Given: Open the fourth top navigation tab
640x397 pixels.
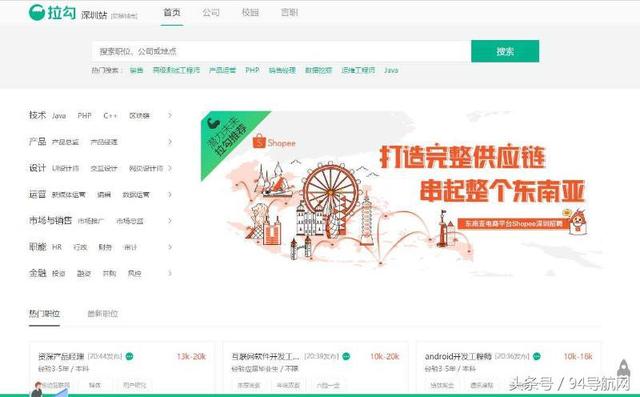Looking at the screenshot, I should tap(289, 13).
